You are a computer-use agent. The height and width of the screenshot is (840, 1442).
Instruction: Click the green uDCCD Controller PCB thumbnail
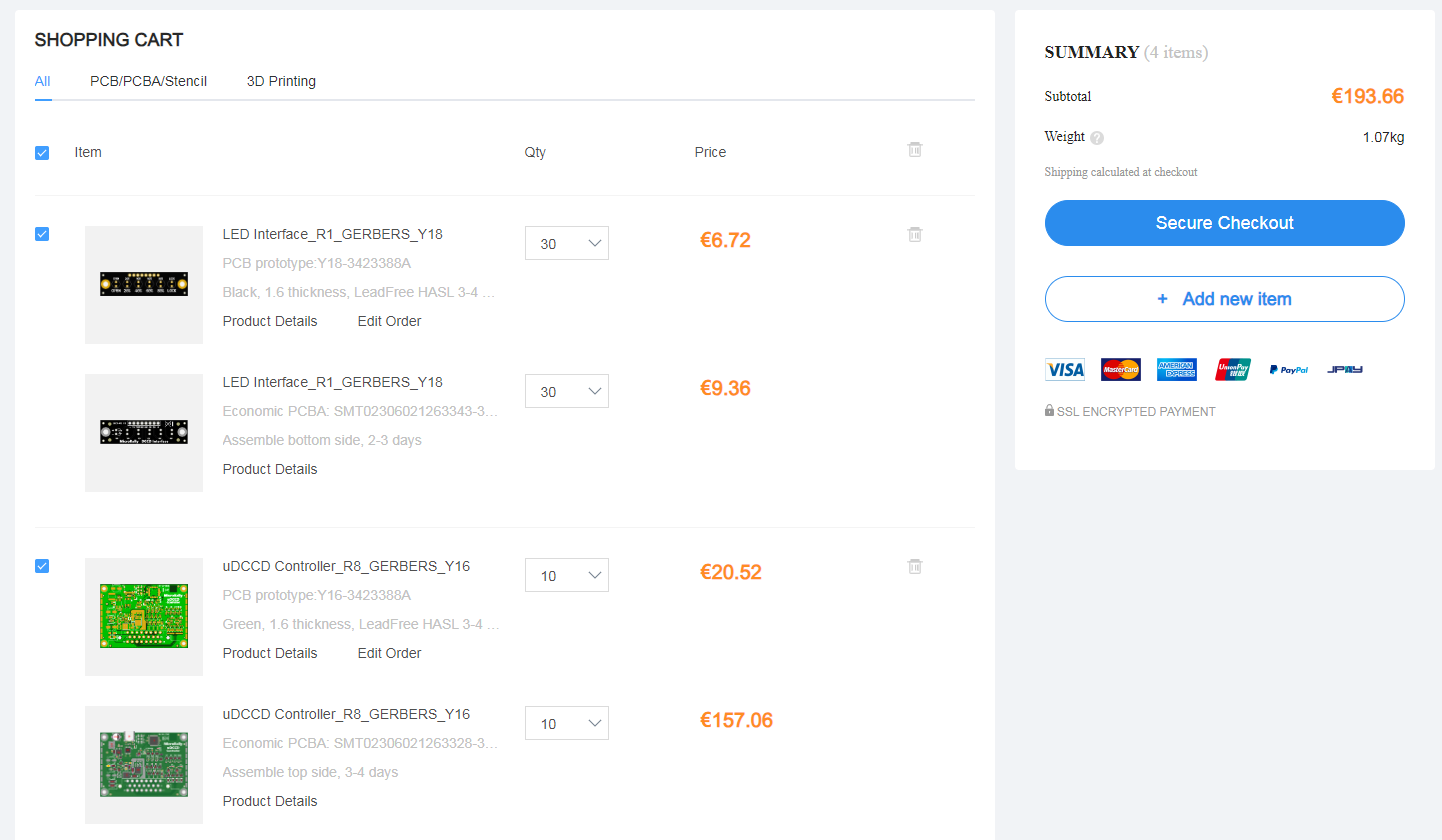point(144,617)
